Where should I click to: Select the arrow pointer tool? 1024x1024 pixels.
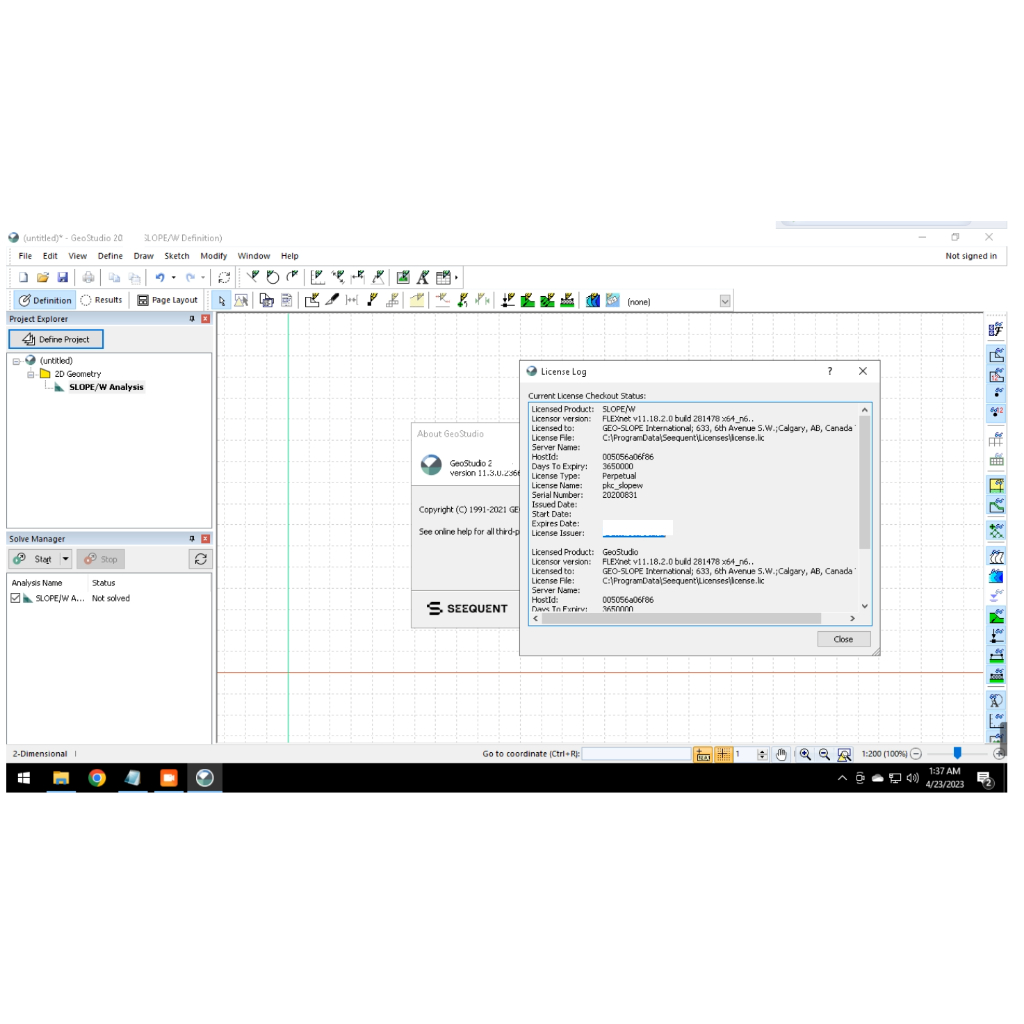[222, 300]
